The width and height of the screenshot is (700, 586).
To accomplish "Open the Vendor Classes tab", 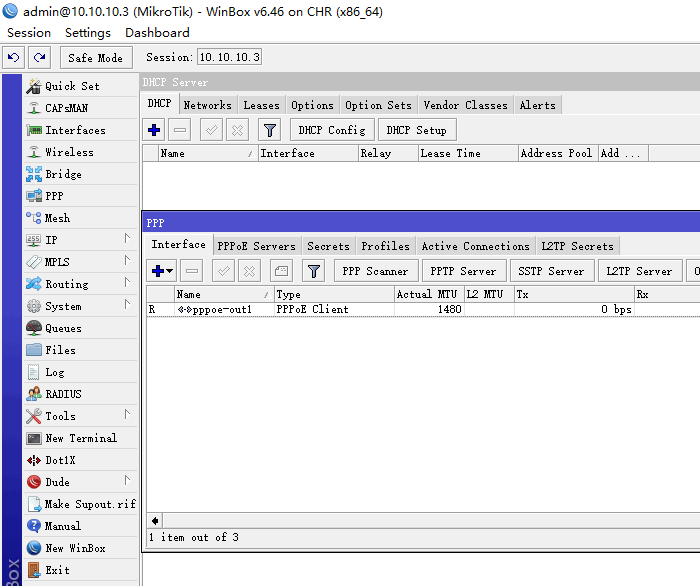I will [466, 105].
